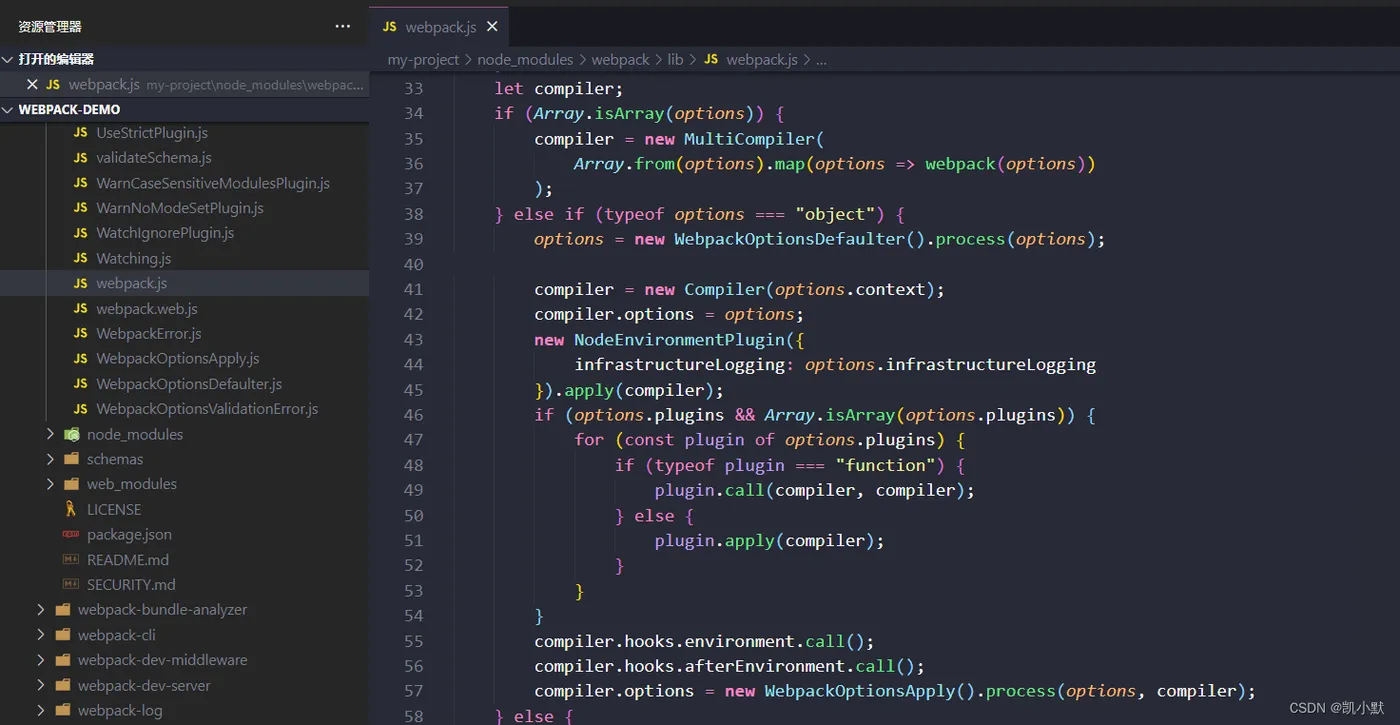
Task: Click 'compiler.hooks.environment.call();' line
Action: (x=704, y=641)
